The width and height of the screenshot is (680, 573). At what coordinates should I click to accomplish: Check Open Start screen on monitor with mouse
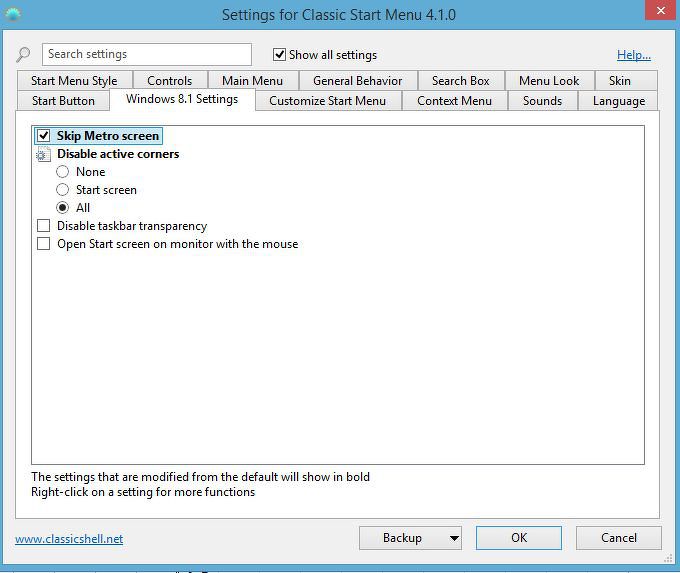click(x=43, y=244)
